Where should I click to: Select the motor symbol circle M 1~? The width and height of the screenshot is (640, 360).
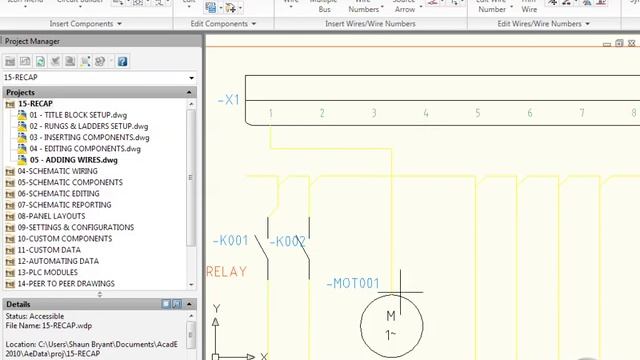click(x=391, y=326)
